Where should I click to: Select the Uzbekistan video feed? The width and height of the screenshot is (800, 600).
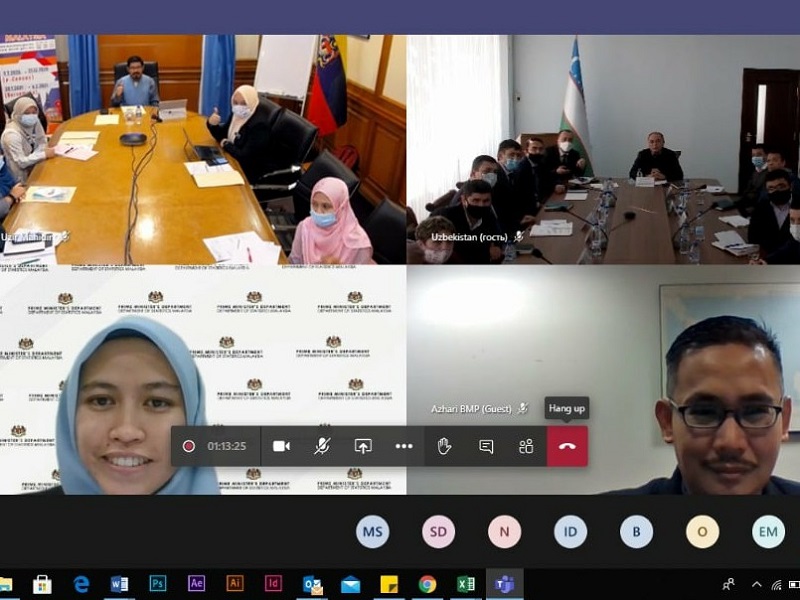603,150
